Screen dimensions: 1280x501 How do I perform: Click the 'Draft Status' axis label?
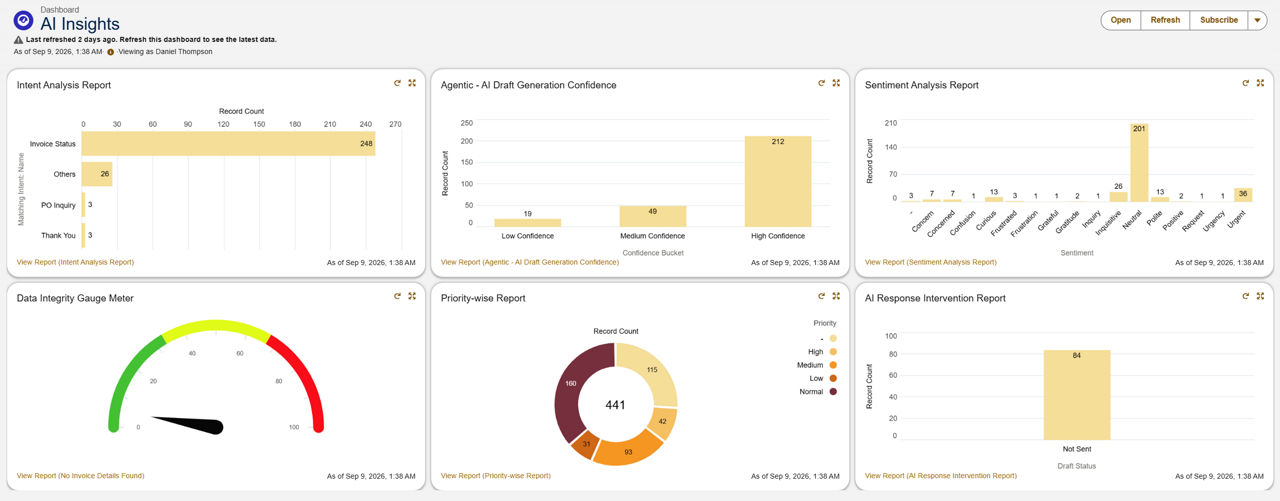pos(1077,466)
